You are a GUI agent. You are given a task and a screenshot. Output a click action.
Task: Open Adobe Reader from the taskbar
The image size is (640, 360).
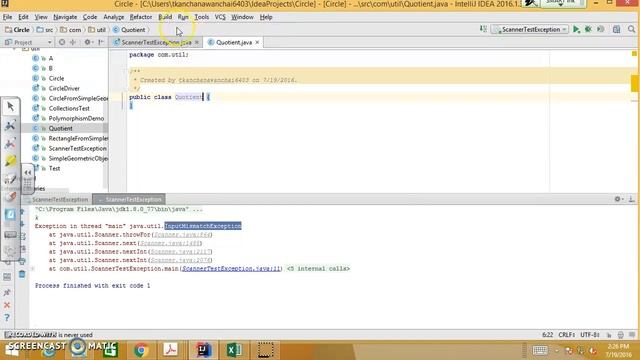tap(171, 350)
